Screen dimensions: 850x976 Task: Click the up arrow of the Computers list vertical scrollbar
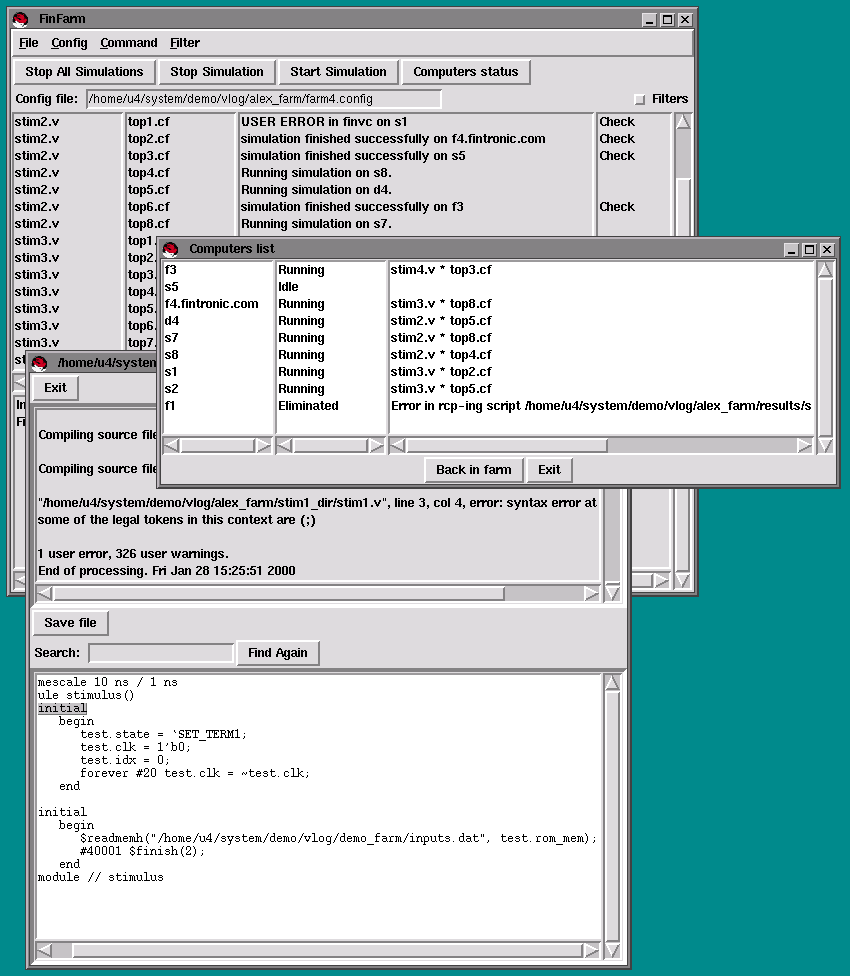pos(825,270)
